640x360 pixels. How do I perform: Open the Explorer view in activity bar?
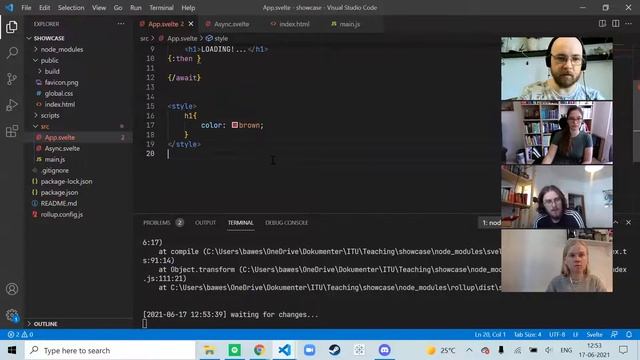pyautogui.click(x=12, y=27)
